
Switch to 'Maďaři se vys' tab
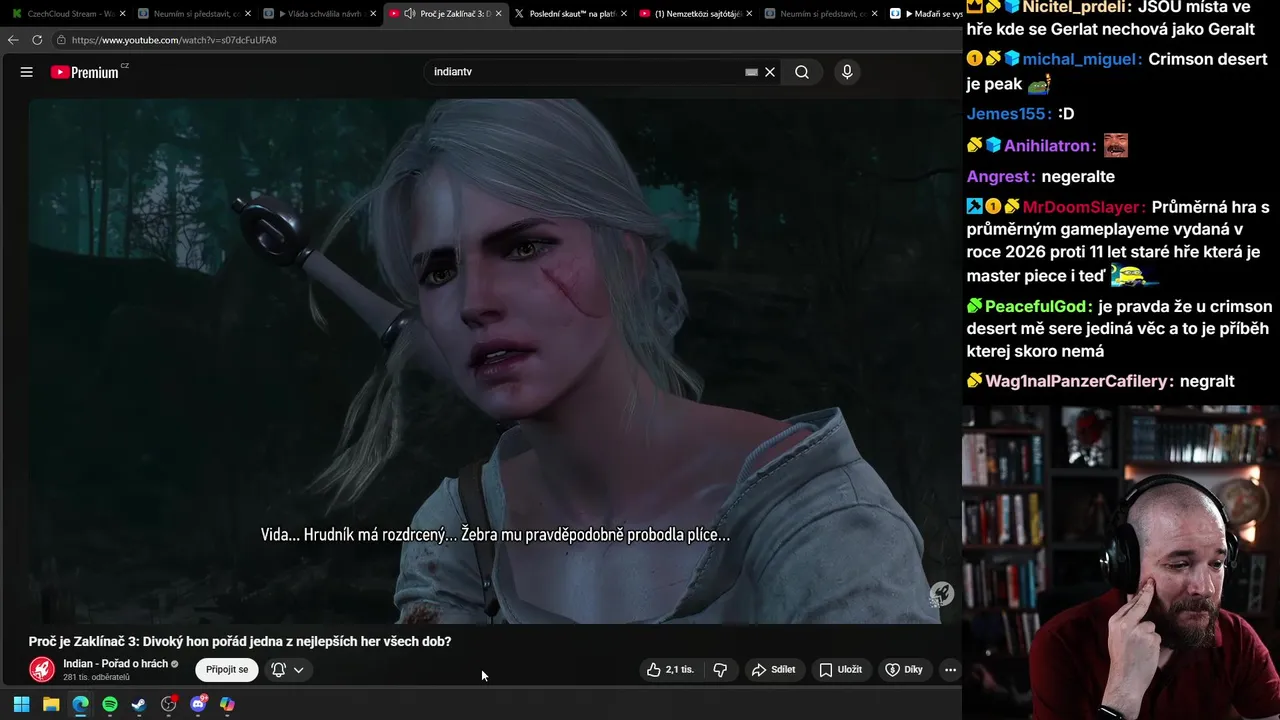tap(925, 14)
